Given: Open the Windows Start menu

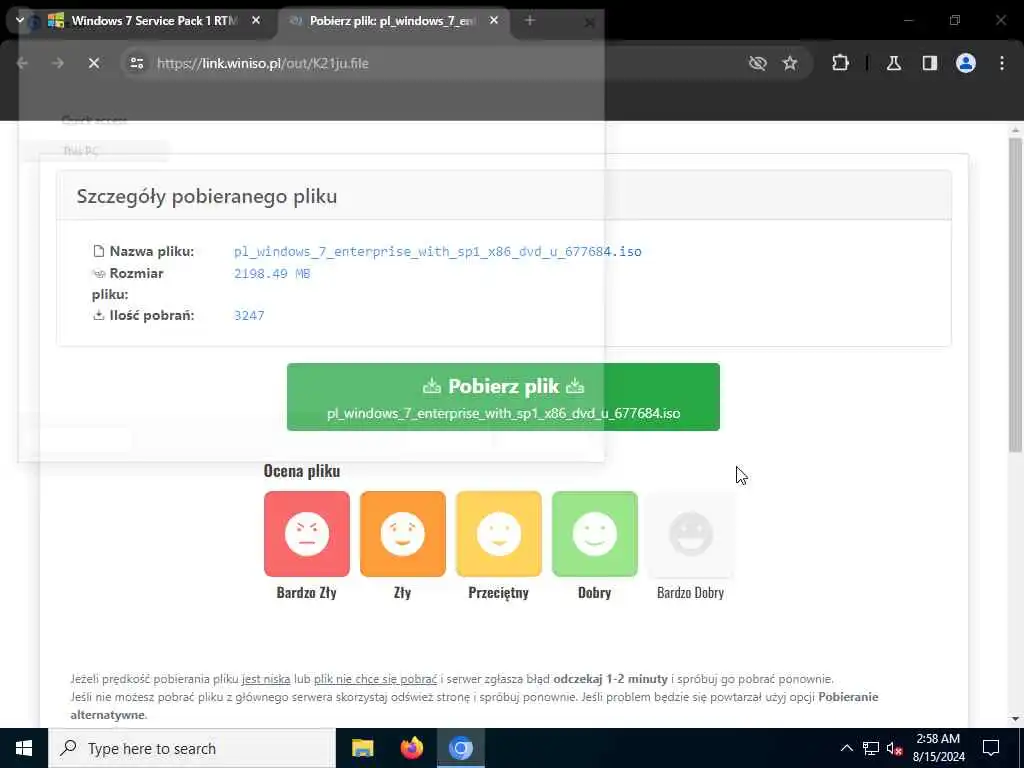Looking at the screenshot, I should point(24,748).
